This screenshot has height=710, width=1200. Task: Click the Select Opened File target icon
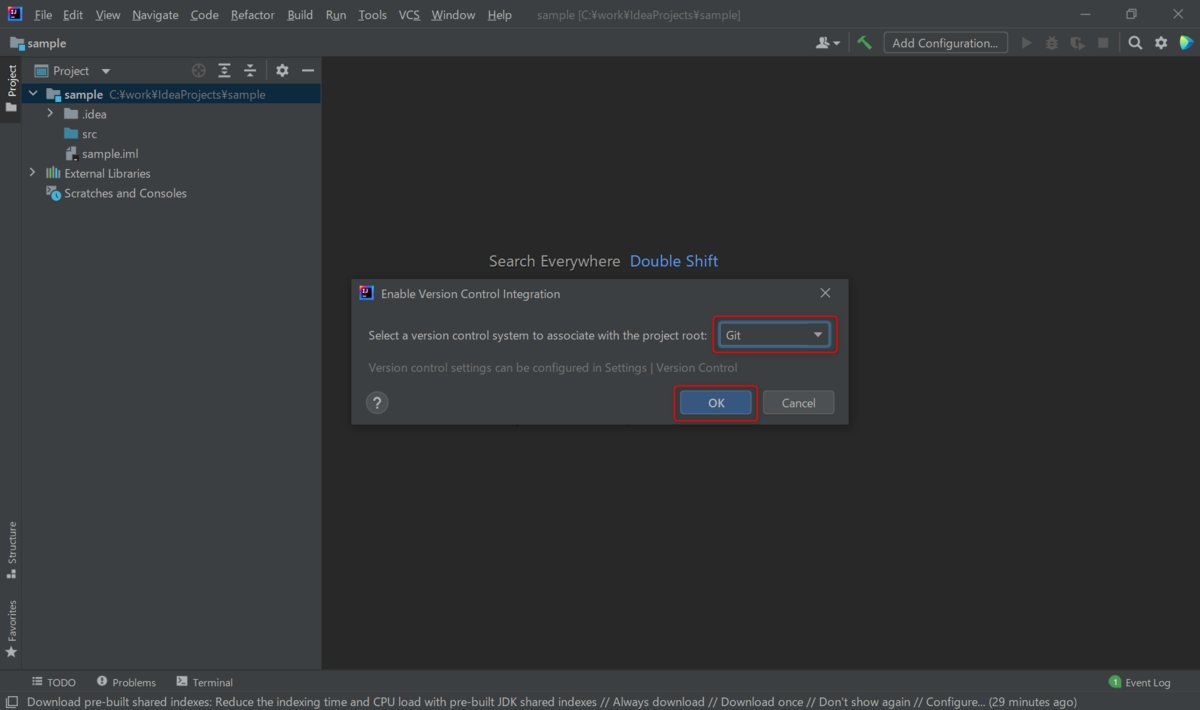198,71
